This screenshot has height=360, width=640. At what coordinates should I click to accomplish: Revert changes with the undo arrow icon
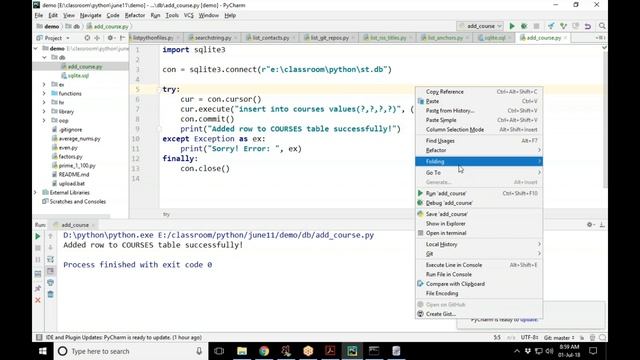(588, 26)
